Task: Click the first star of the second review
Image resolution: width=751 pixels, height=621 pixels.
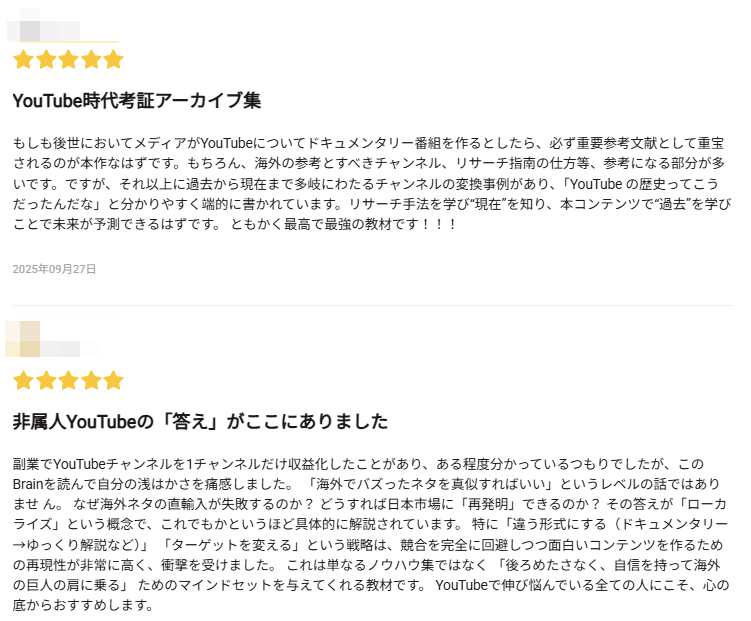Action: tap(23, 381)
